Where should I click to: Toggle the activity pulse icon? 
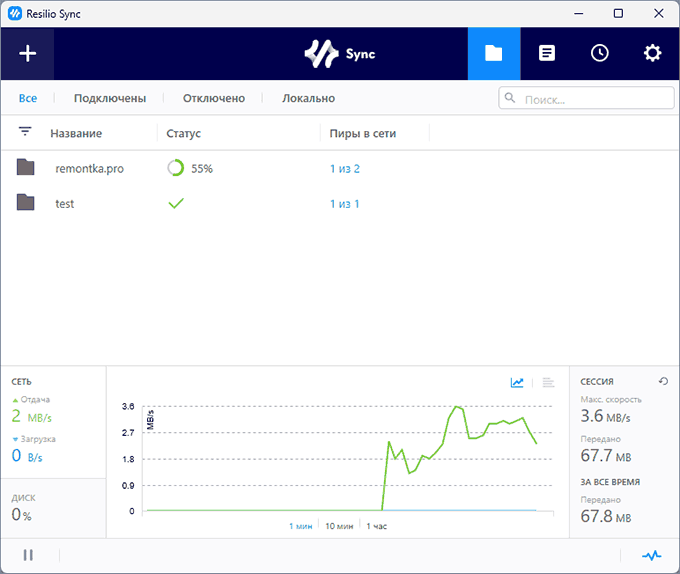point(652,555)
